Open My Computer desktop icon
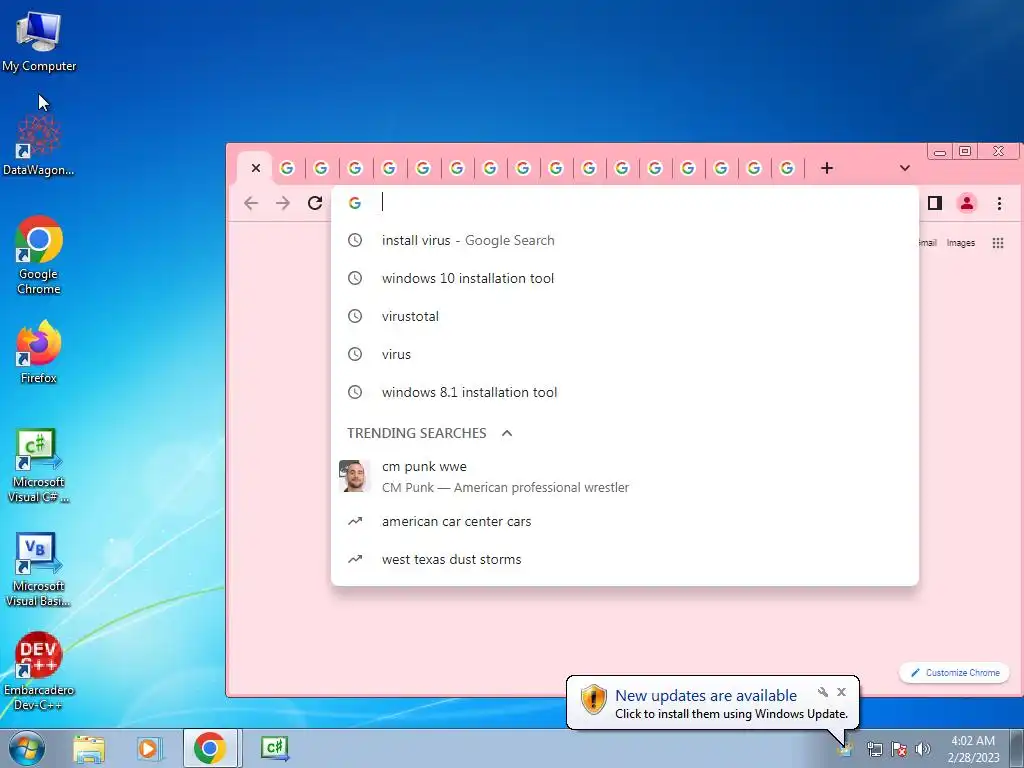This screenshot has height=768, width=1024. tap(39, 40)
